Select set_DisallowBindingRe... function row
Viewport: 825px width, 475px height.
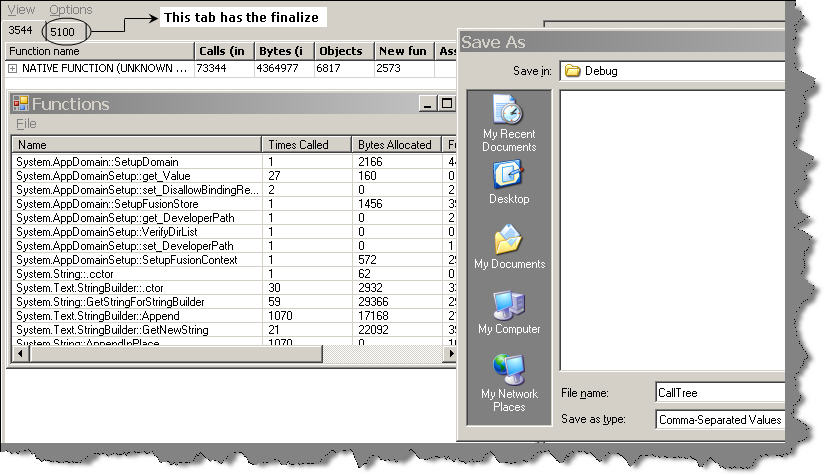click(234, 190)
